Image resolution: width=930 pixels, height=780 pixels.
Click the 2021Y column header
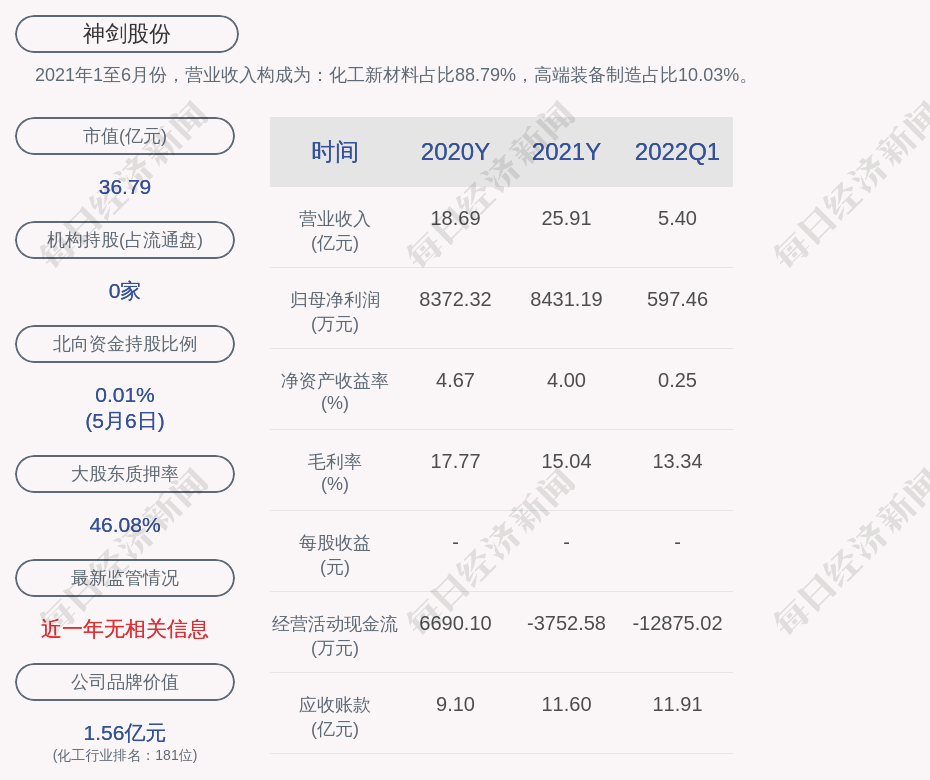(566, 152)
